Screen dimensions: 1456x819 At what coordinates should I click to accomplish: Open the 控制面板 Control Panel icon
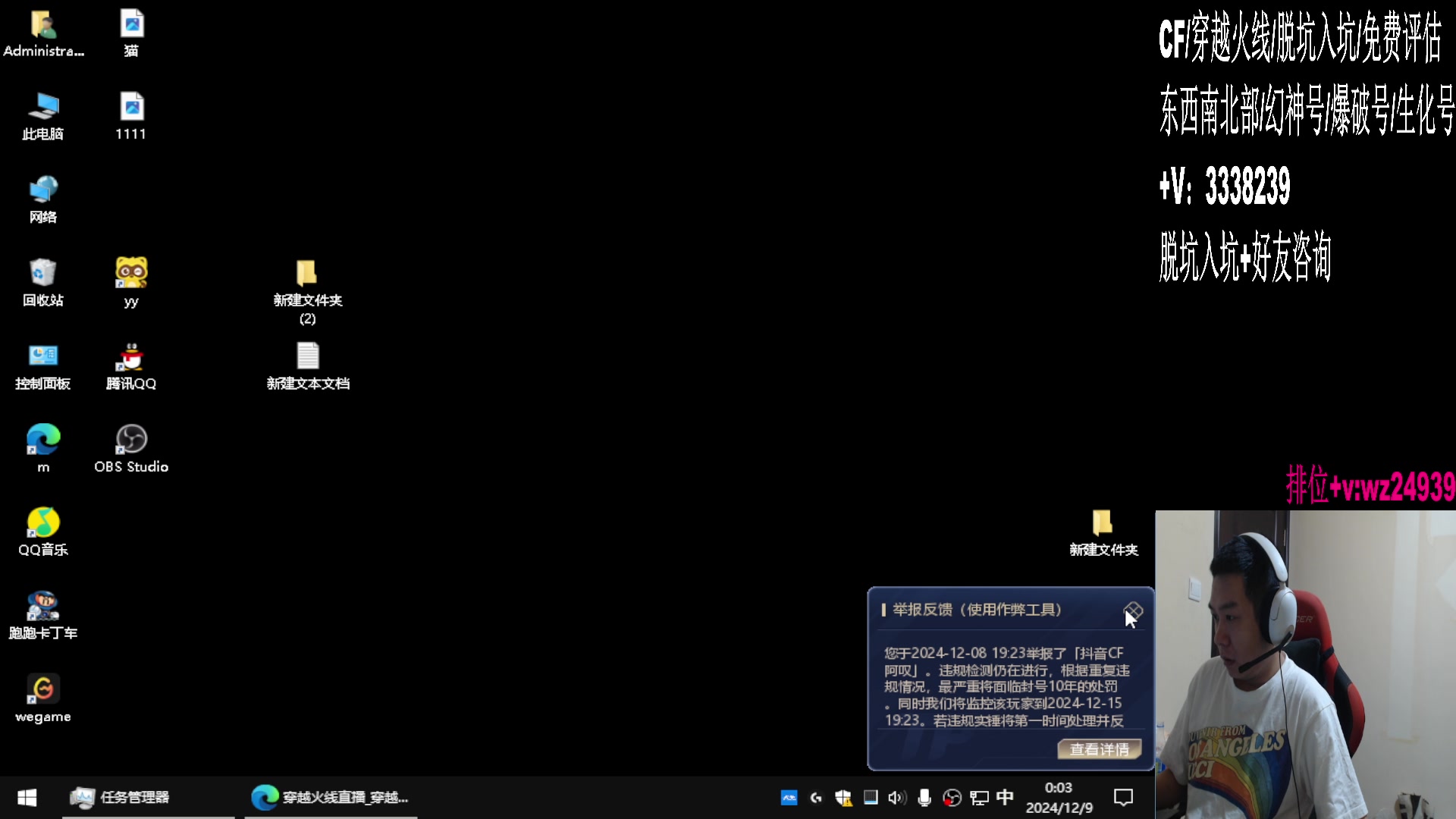tap(43, 366)
